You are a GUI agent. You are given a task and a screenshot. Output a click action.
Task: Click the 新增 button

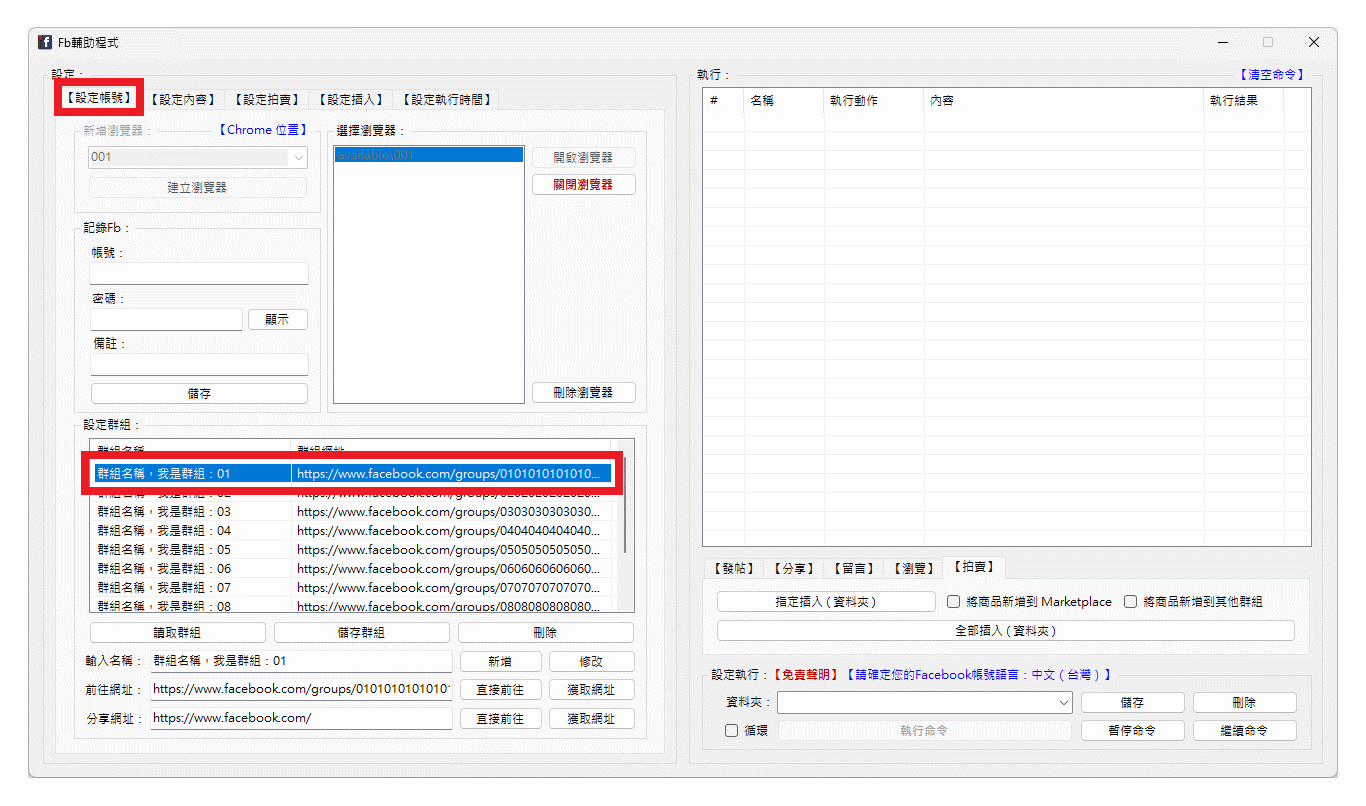pos(501,661)
